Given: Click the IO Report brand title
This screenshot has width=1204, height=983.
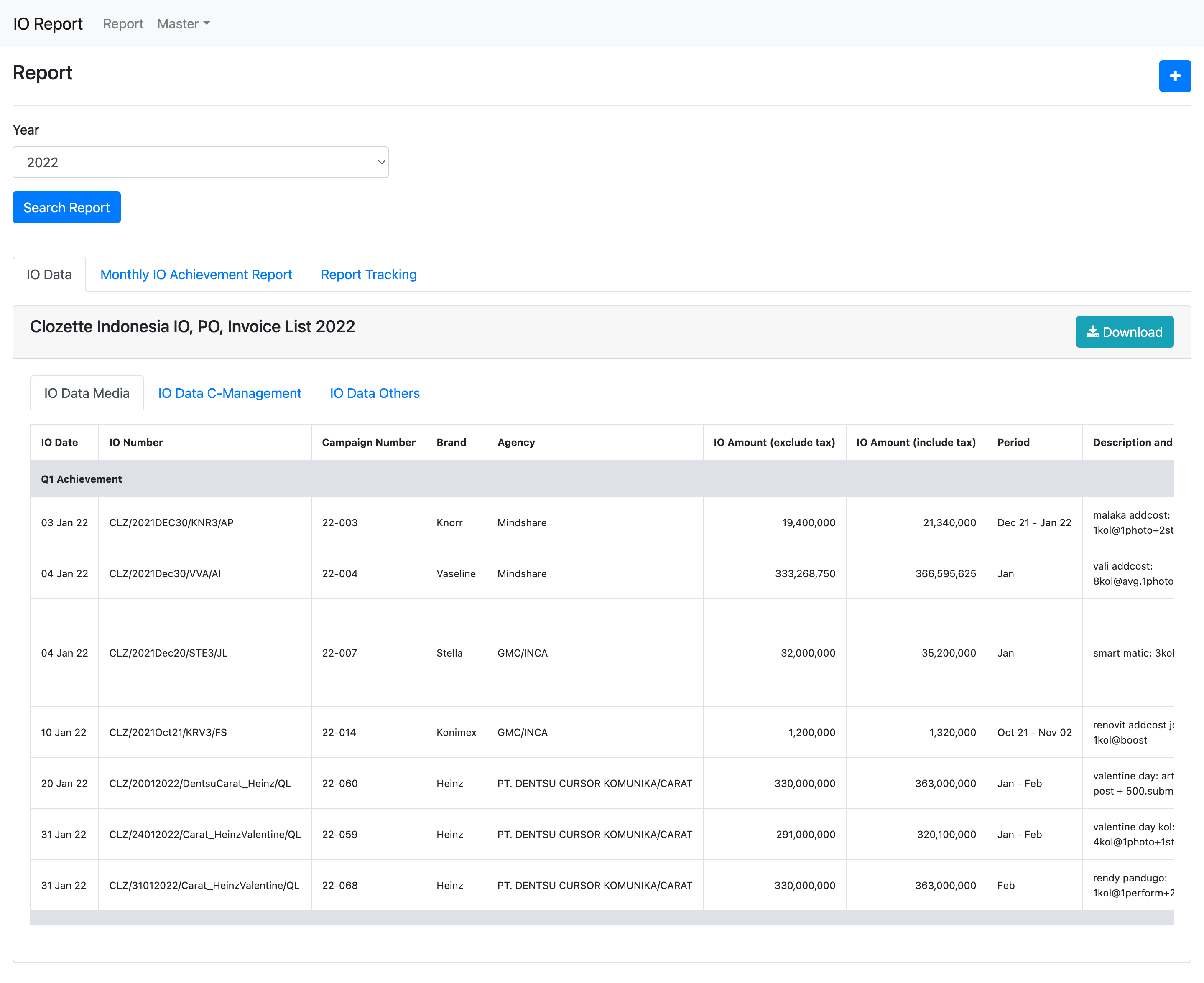Looking at the screenshot, I should tap(48, 24).
